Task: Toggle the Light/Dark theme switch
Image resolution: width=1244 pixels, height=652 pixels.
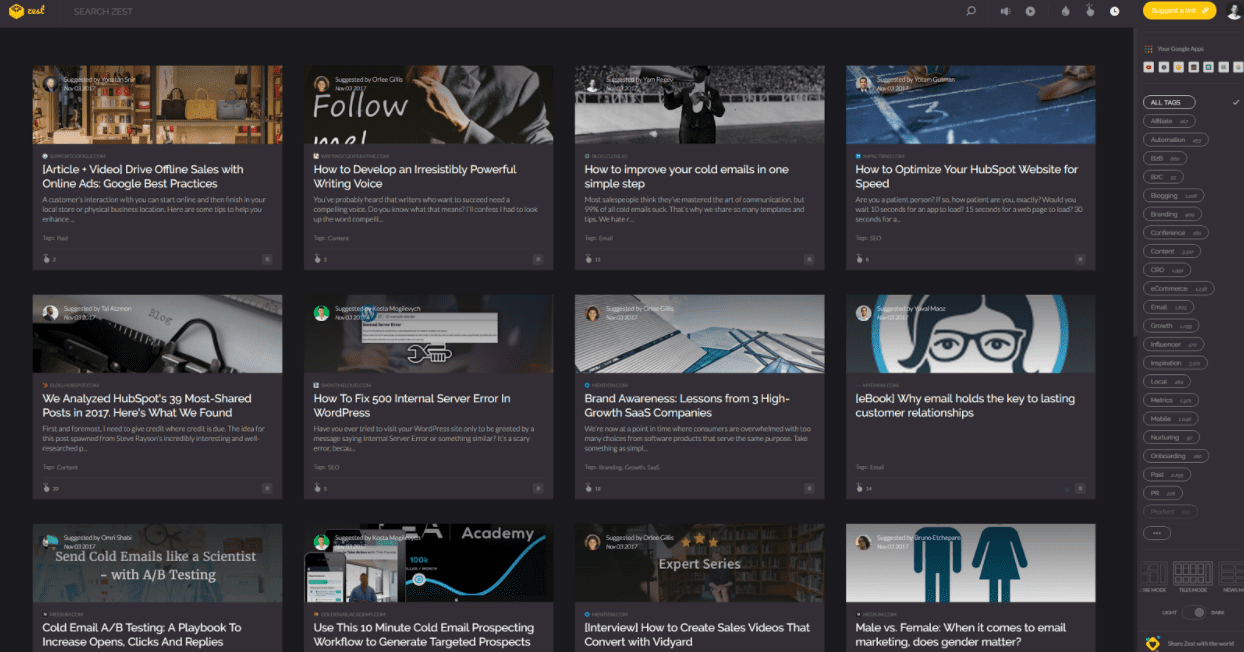Action: pyautogui.click(x=1192, y=612)
